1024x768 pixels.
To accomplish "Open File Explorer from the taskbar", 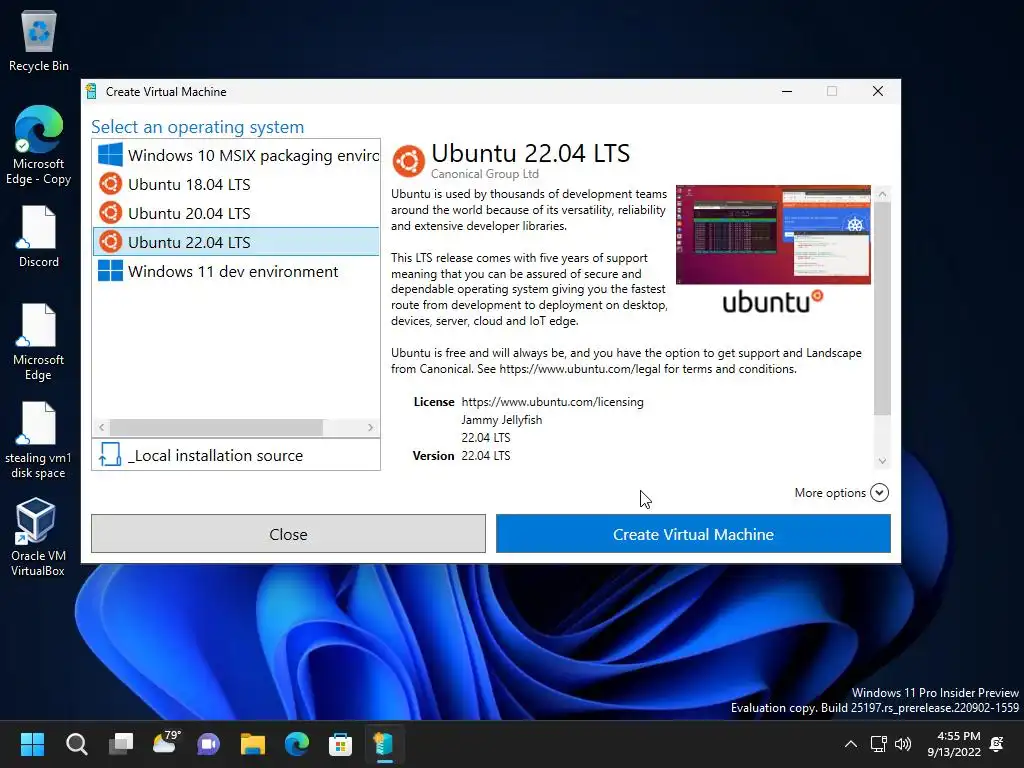I will 253,744.
